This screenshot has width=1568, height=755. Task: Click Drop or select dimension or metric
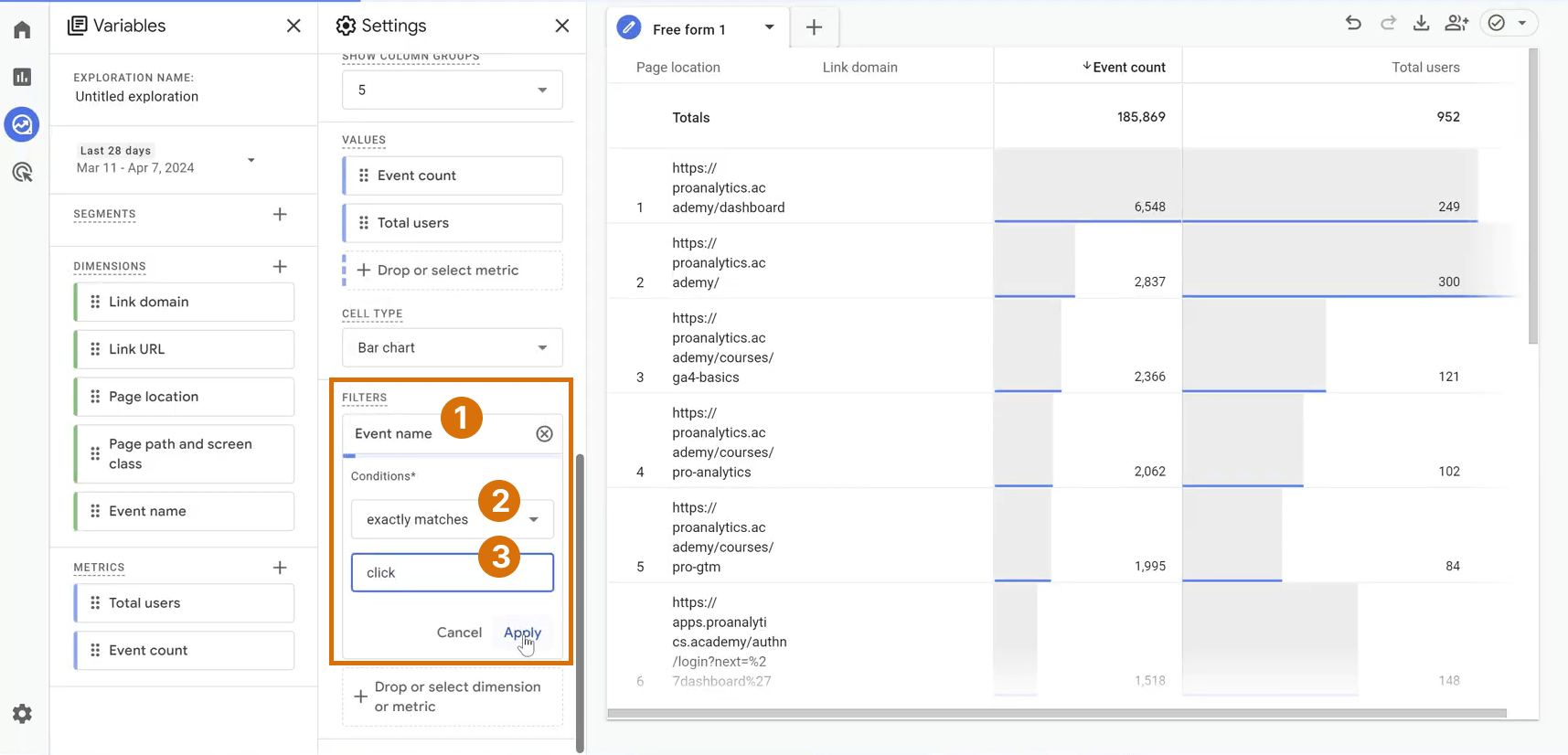[453, 697]
